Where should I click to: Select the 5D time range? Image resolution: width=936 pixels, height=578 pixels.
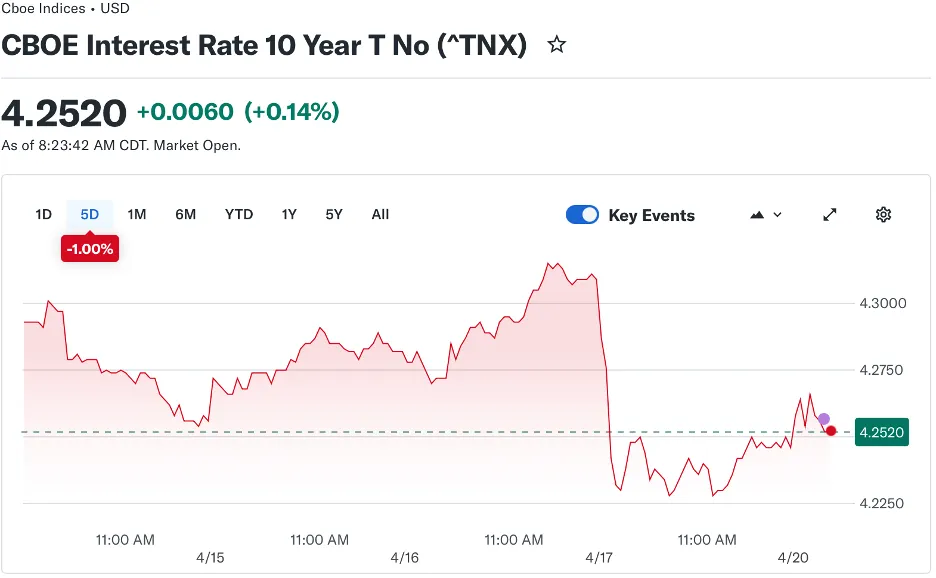90,214
